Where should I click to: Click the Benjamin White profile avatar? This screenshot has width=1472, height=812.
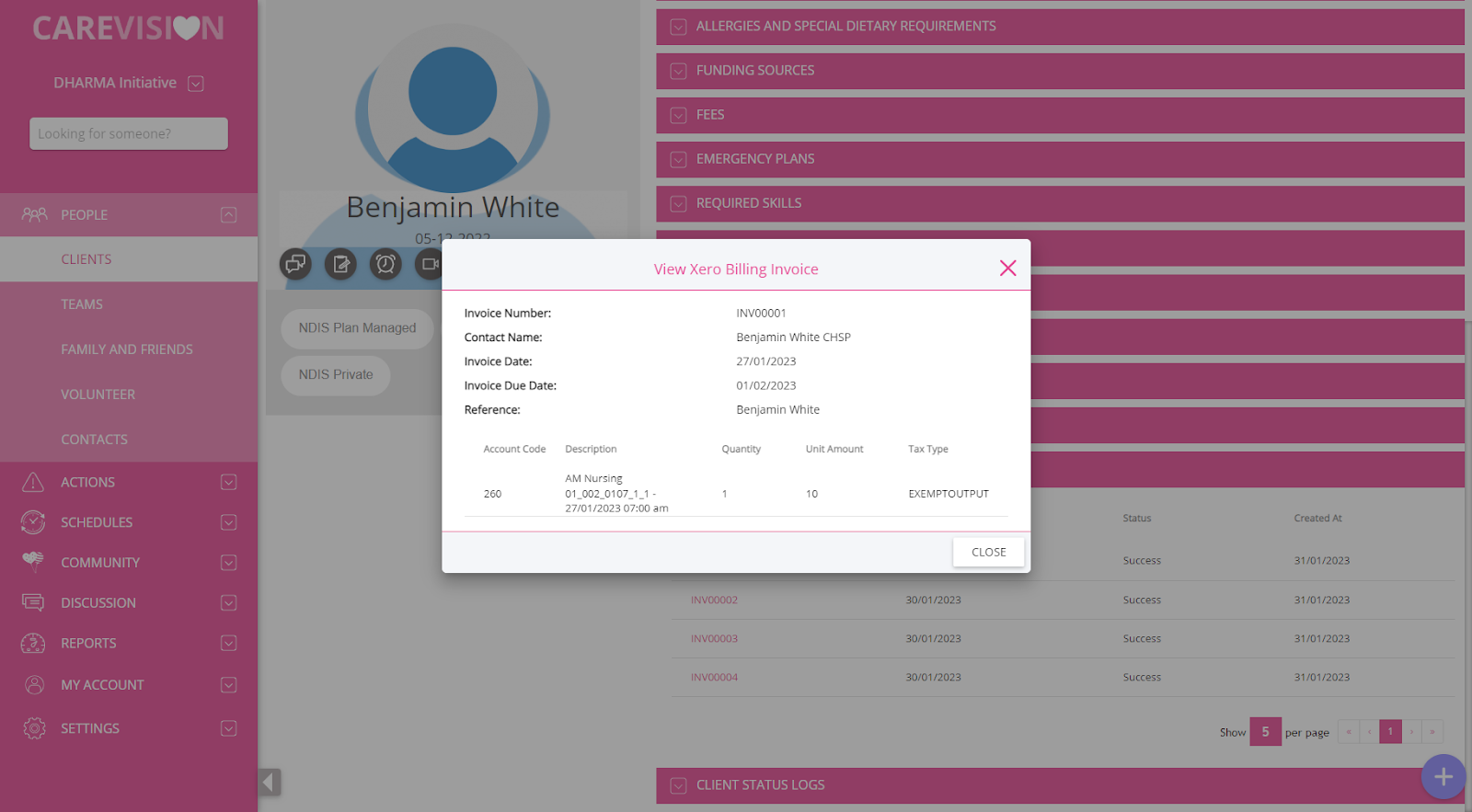coord(453,108)
